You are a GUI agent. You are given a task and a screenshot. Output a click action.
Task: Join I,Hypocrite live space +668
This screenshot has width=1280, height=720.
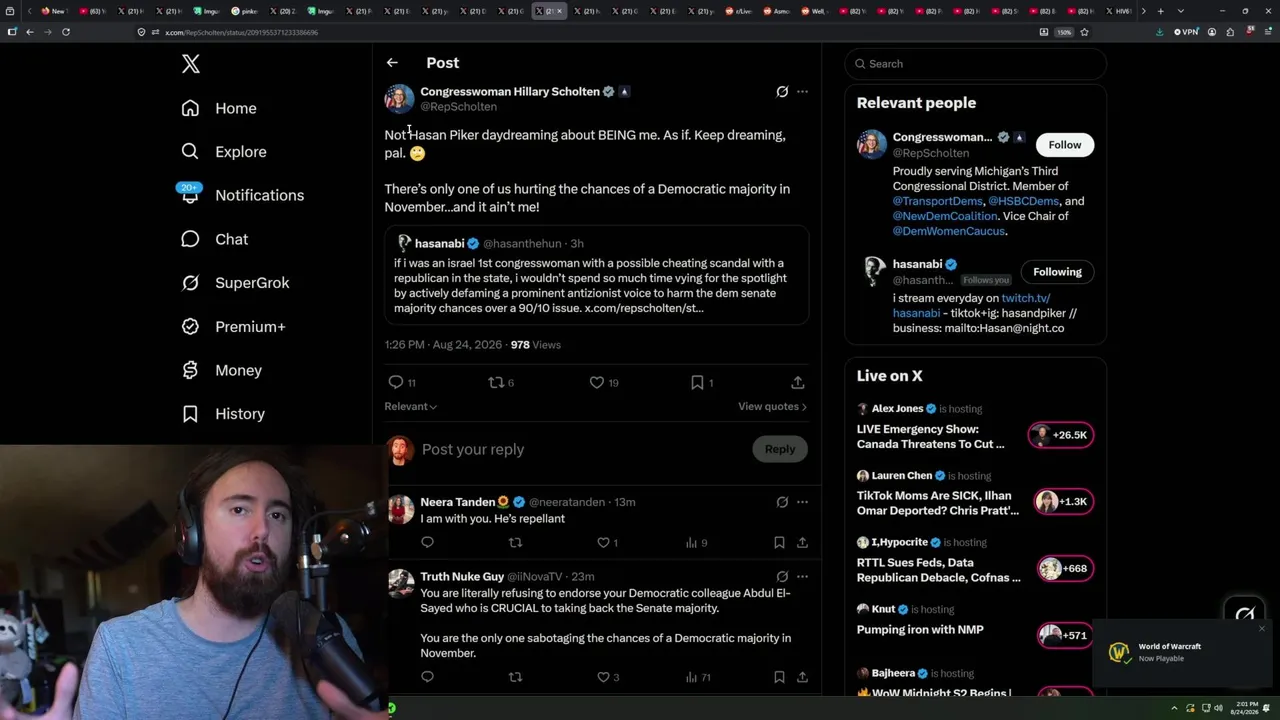click(x=1063, y=569)
